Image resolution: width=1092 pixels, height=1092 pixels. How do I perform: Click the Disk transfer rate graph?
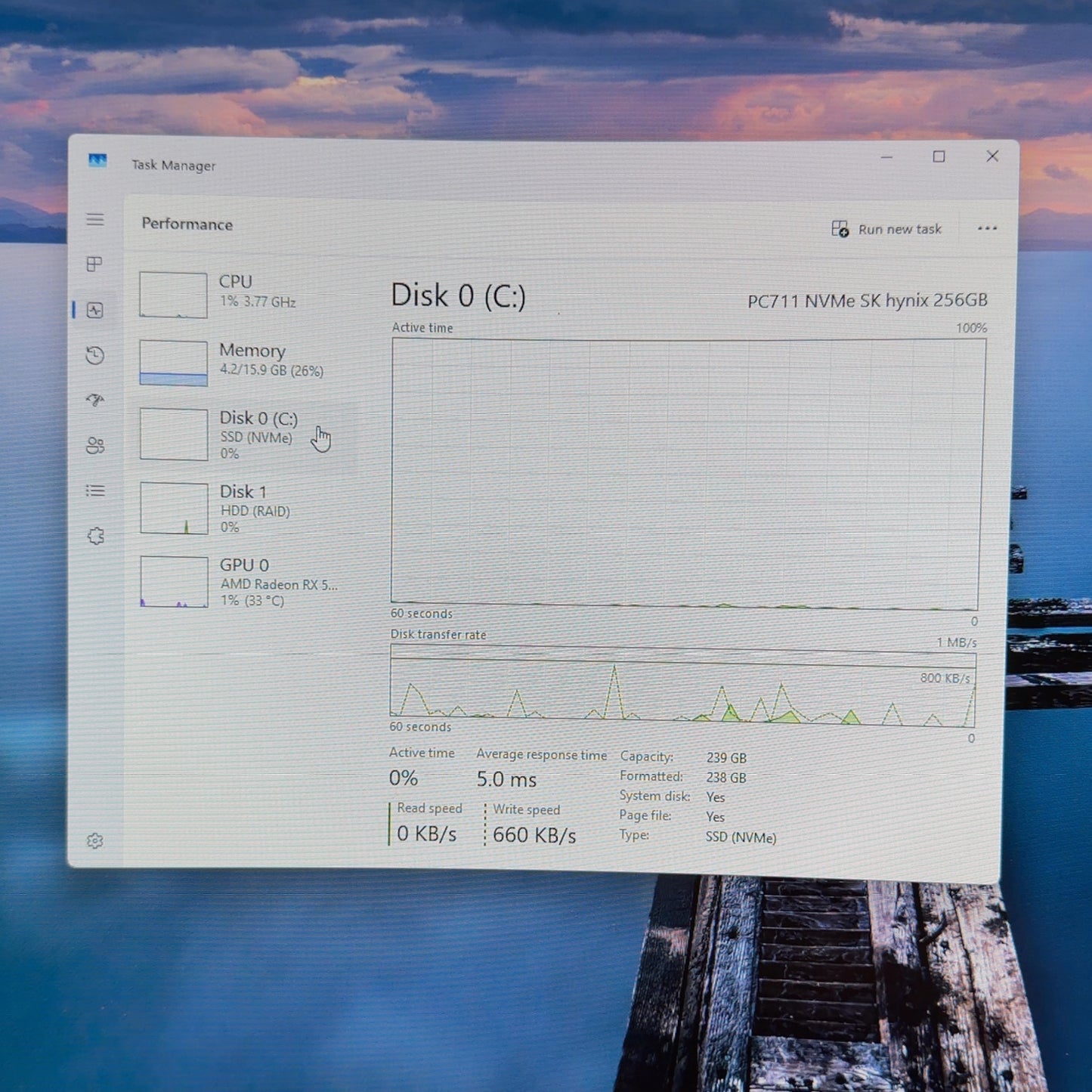tap(682, 685)
